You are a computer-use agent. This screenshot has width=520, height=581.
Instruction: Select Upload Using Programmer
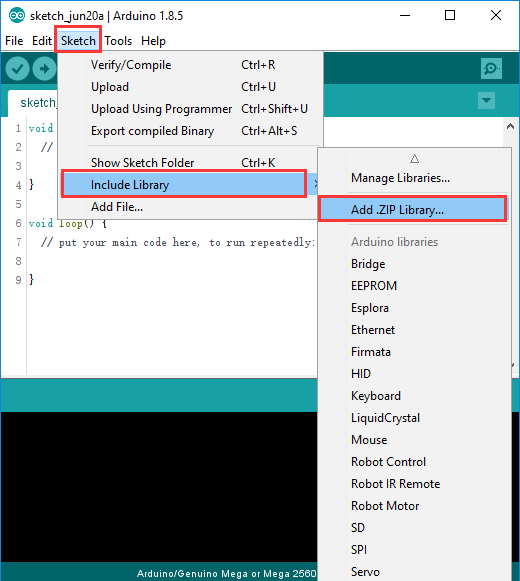point(191,109)
